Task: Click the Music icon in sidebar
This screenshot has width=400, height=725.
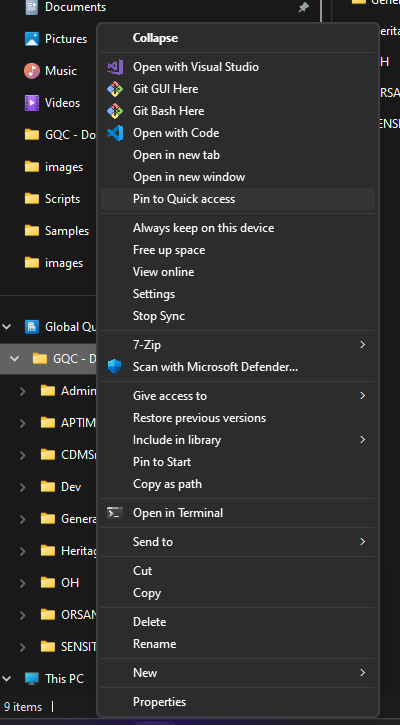Action: [32, 71]
